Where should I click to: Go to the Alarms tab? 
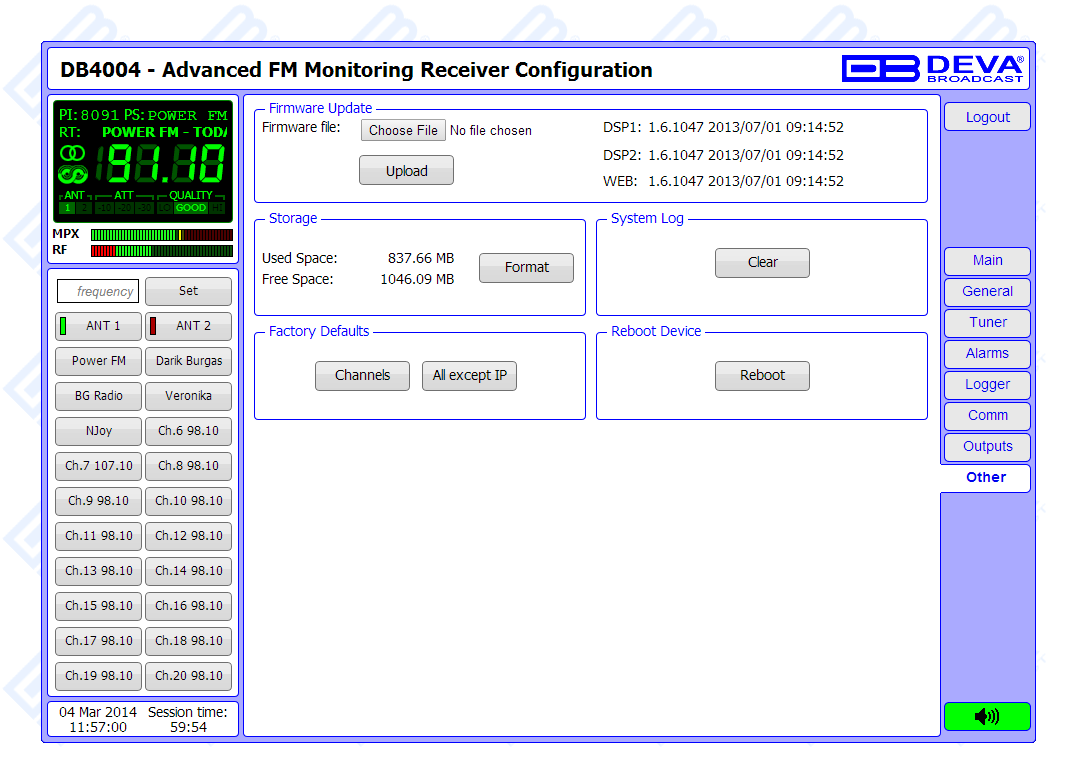point(987,353)
